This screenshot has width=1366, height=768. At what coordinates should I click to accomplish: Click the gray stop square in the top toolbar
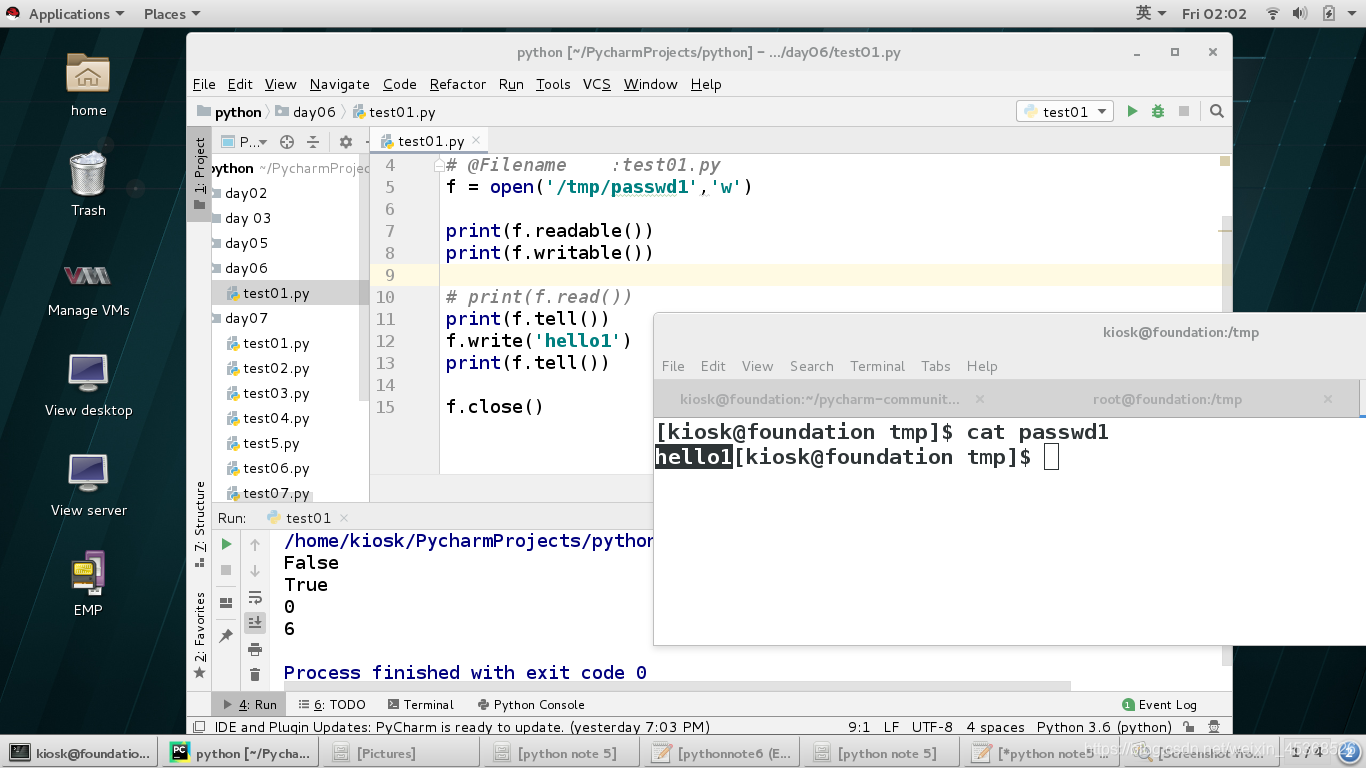click(1184, 112)
